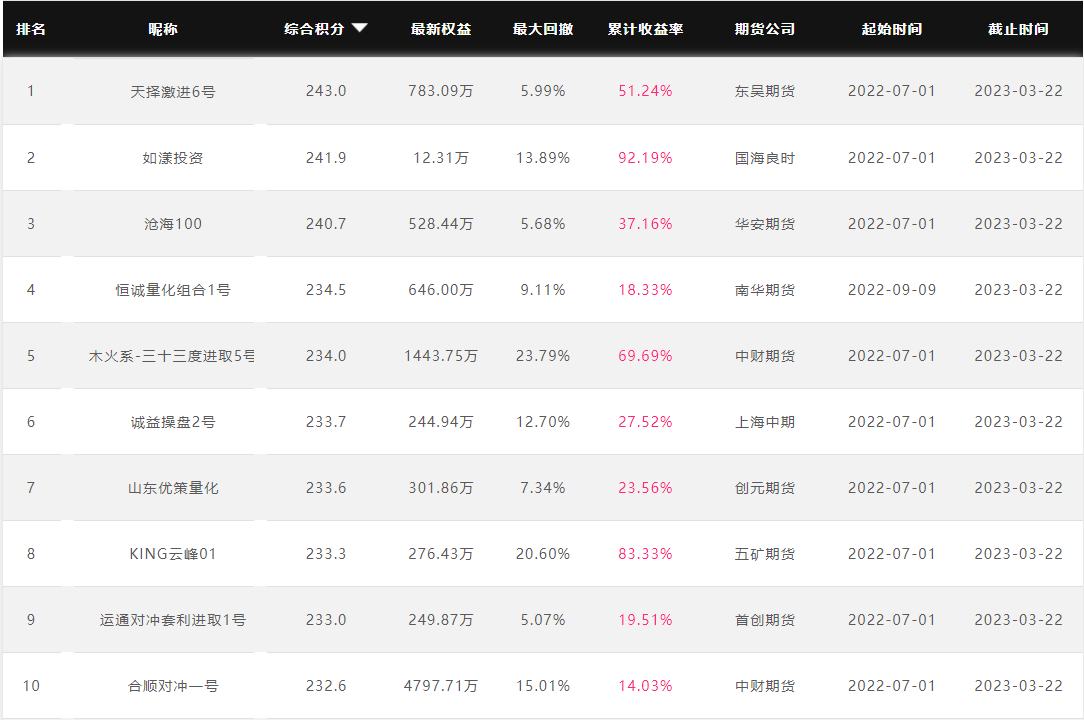Screen dimensions: 1084x720
Task: Click the 12.31万 equity cell
Action: [x=441, y=158]
